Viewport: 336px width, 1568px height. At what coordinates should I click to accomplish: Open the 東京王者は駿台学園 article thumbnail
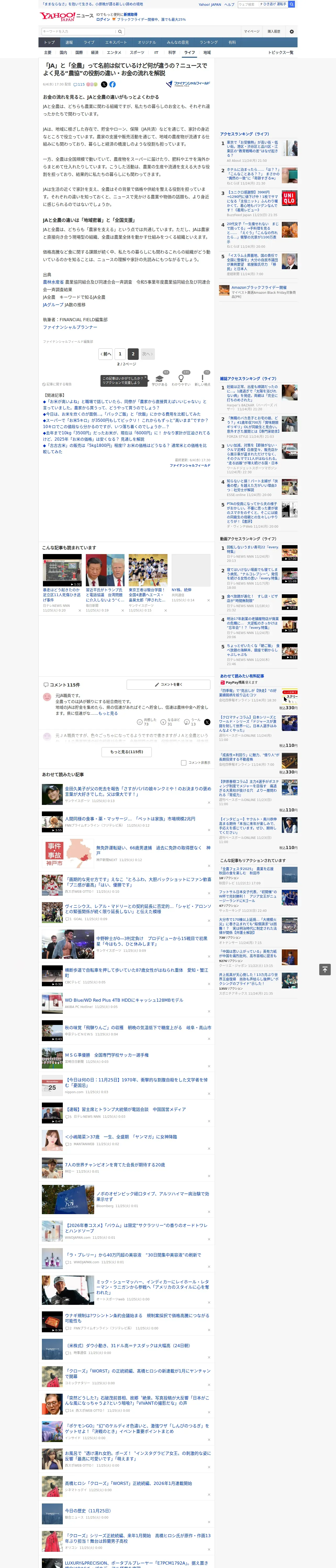[148, 570]
